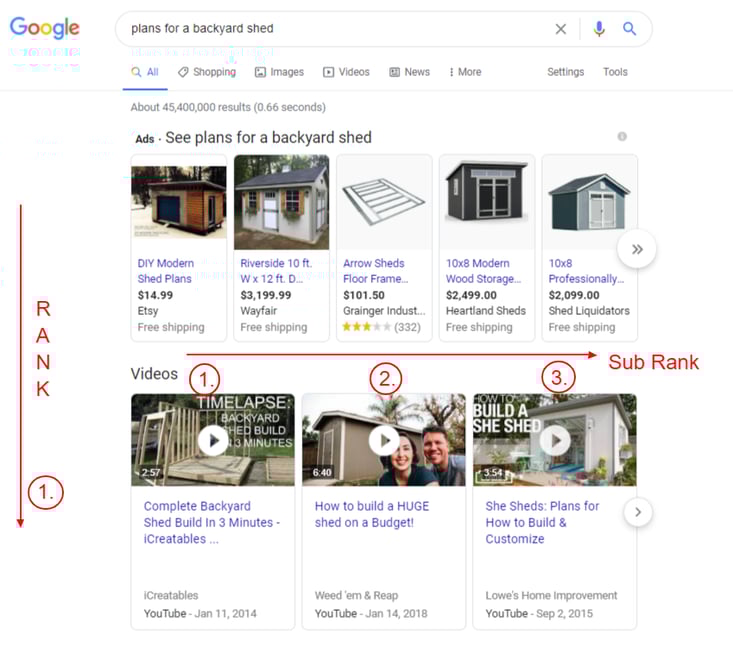Click the blue magnifier search icon
Viewport: 733px width, 647px height.
(629, 29)
